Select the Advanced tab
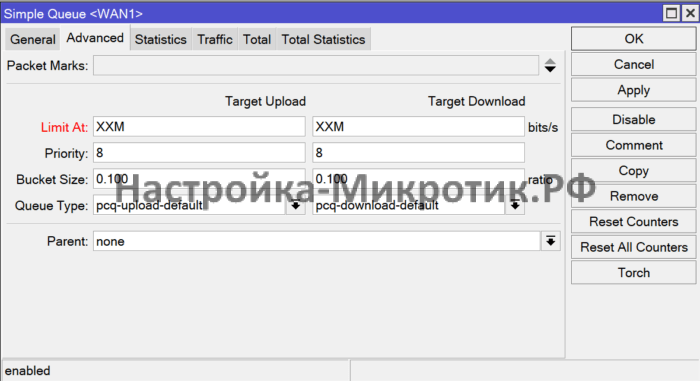Image resolution: width=700 pixels, height=381 pixels. pos(95,38)
